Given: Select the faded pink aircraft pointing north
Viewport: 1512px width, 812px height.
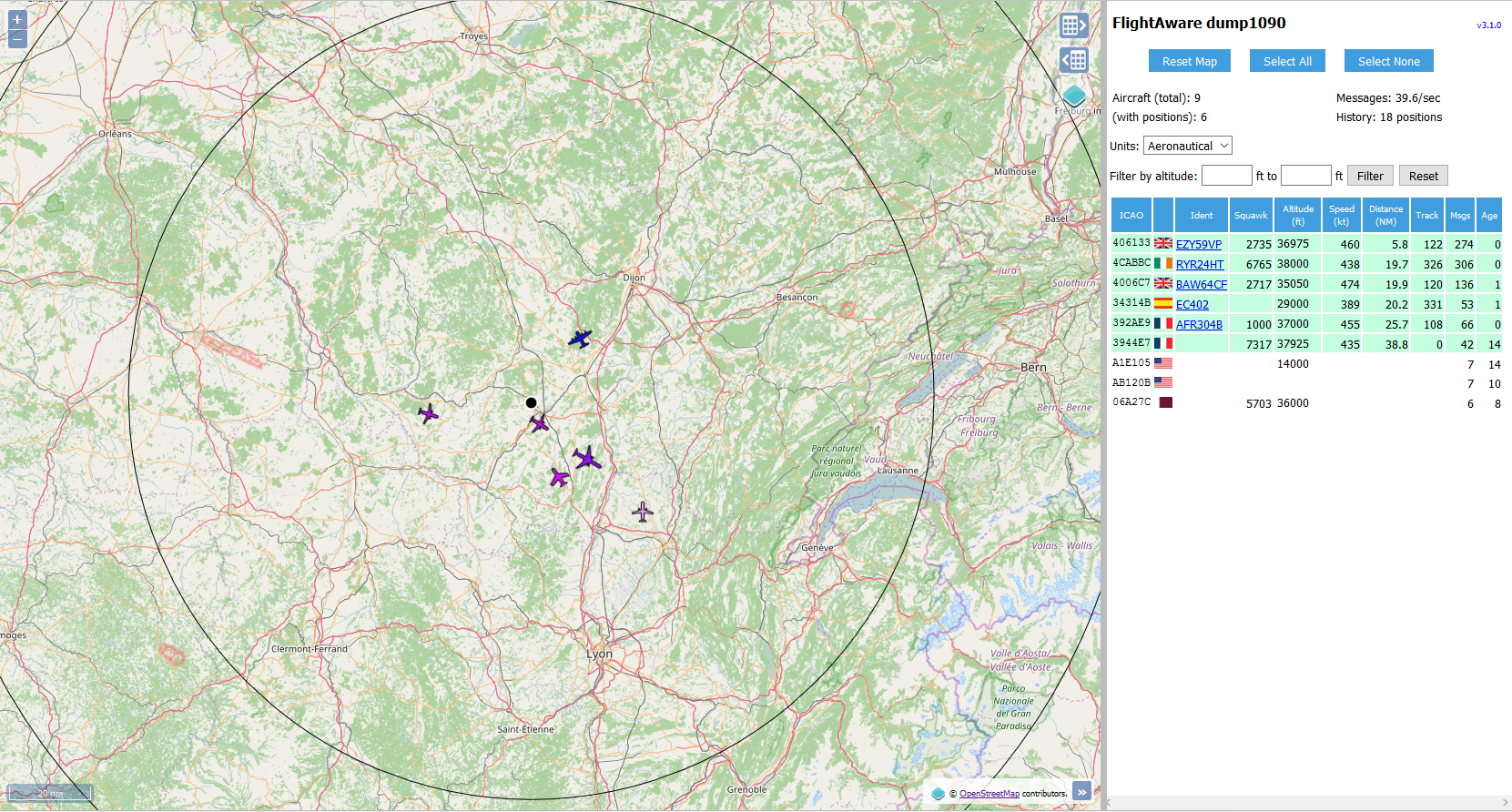Looking at the screenshot, I should [643, 513].
